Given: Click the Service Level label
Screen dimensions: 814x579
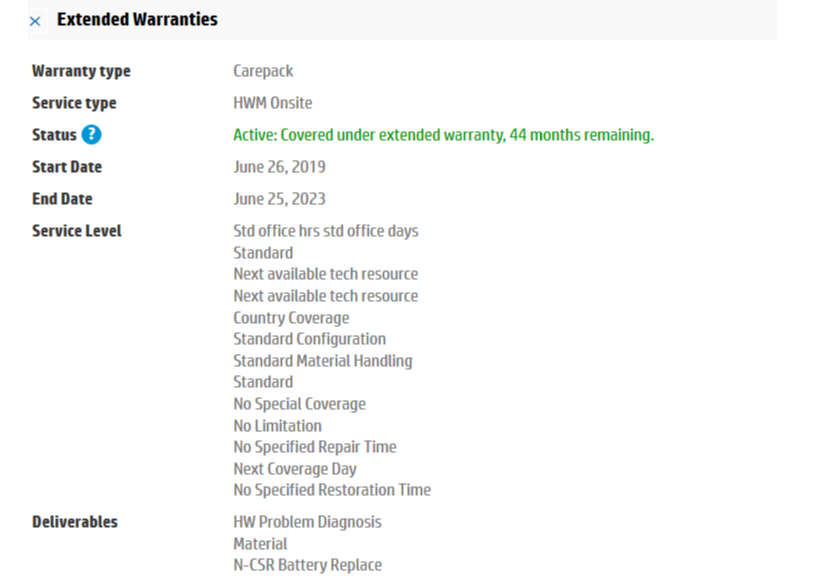Looking at the screenshot, I should (x=77, y=231).
